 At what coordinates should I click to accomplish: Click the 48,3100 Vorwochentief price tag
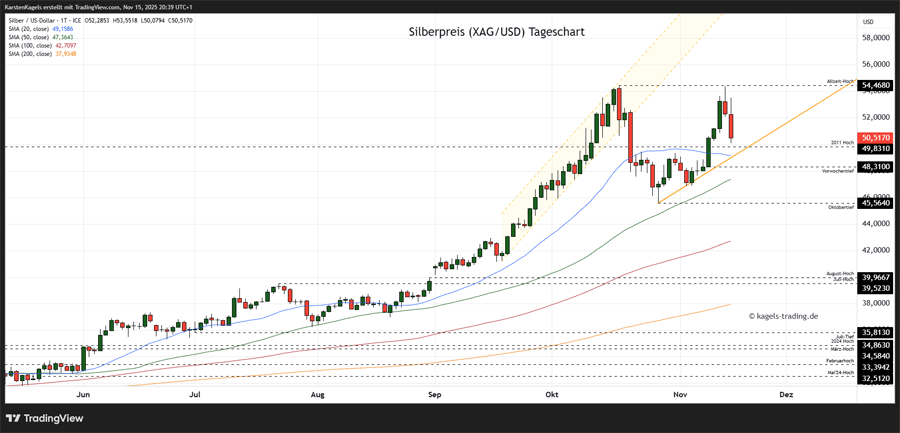click(875, 167)
